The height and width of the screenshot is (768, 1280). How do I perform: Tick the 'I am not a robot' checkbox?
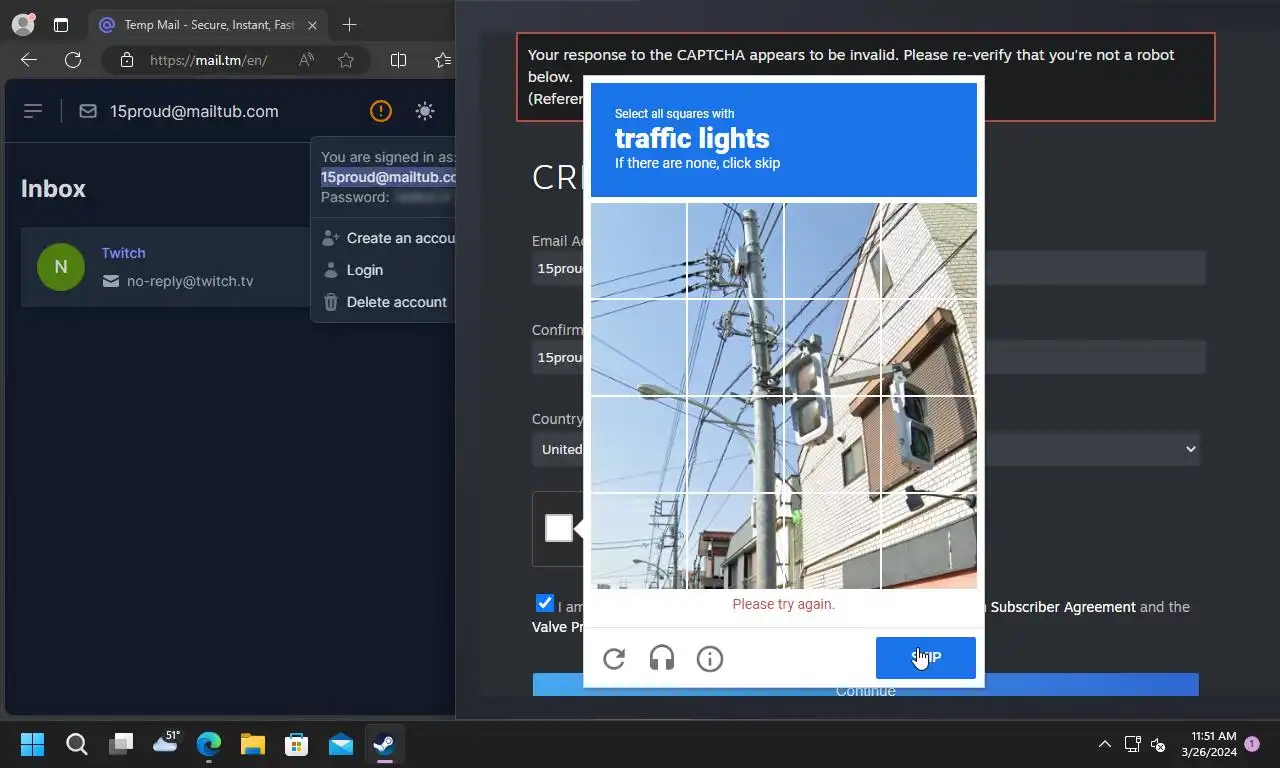(x=559, y=528)
